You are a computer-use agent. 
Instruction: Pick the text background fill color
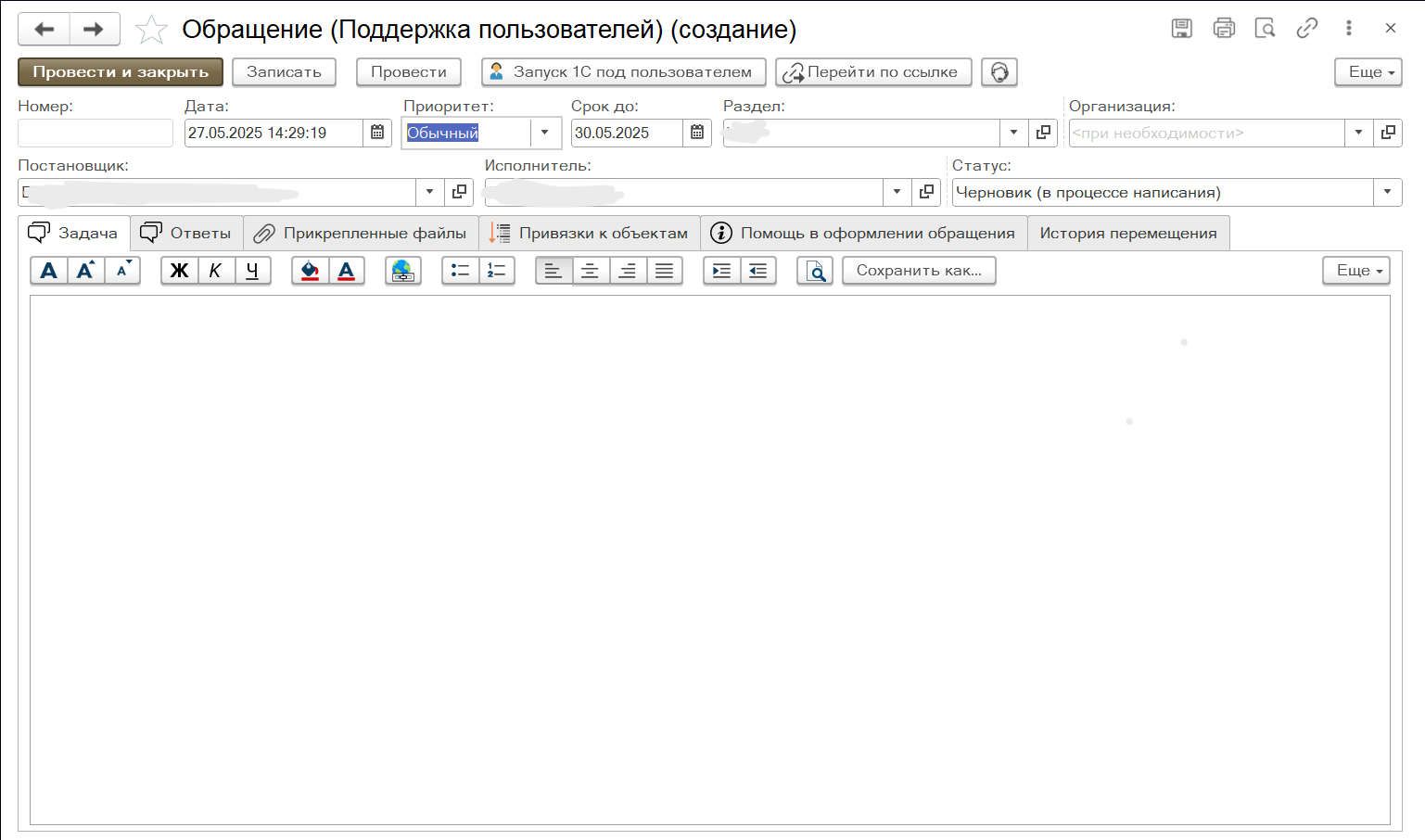pyautogui.click(x=310, y=271)
